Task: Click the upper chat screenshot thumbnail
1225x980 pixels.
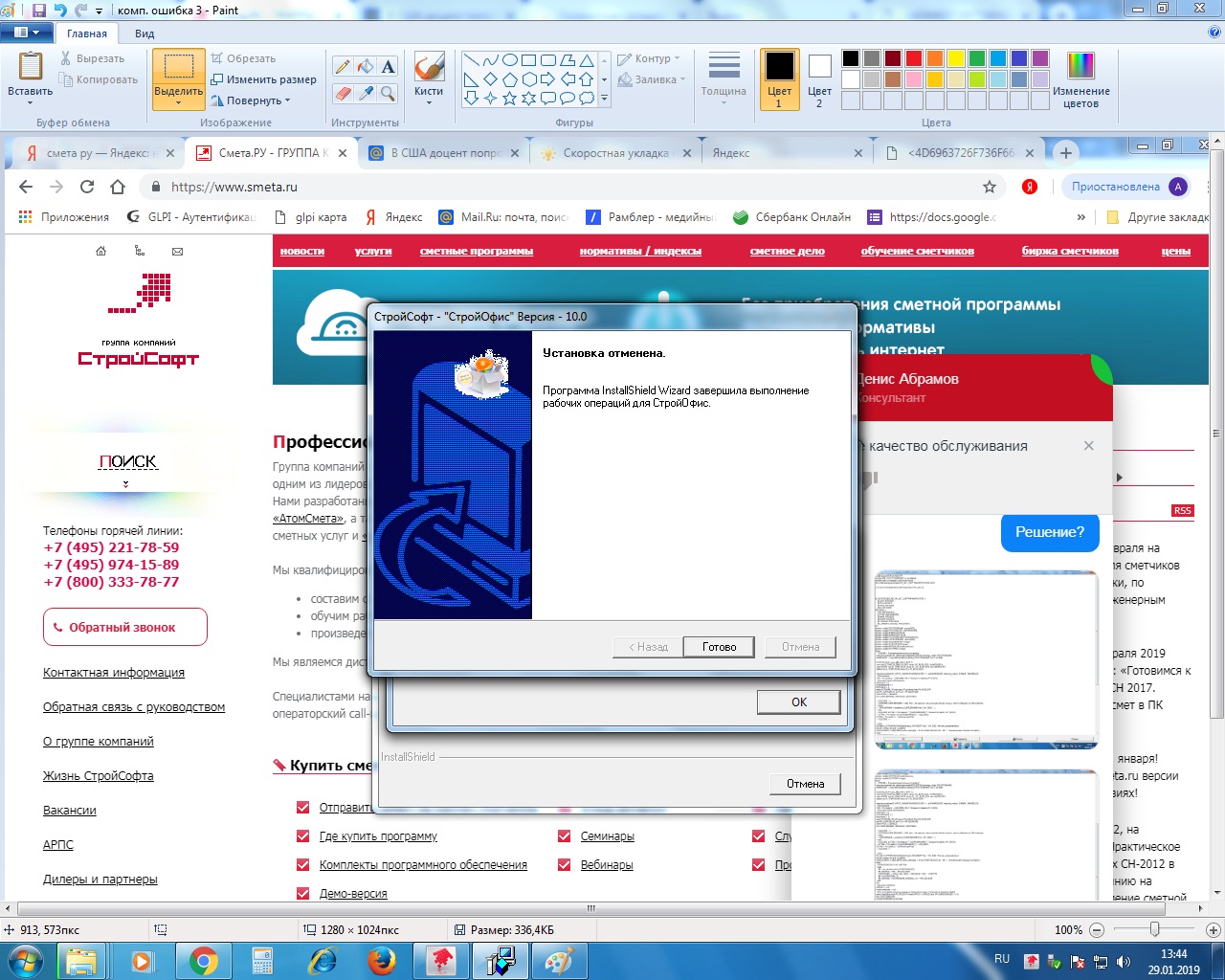Action: pyautogui.click(x=987, y=659)
